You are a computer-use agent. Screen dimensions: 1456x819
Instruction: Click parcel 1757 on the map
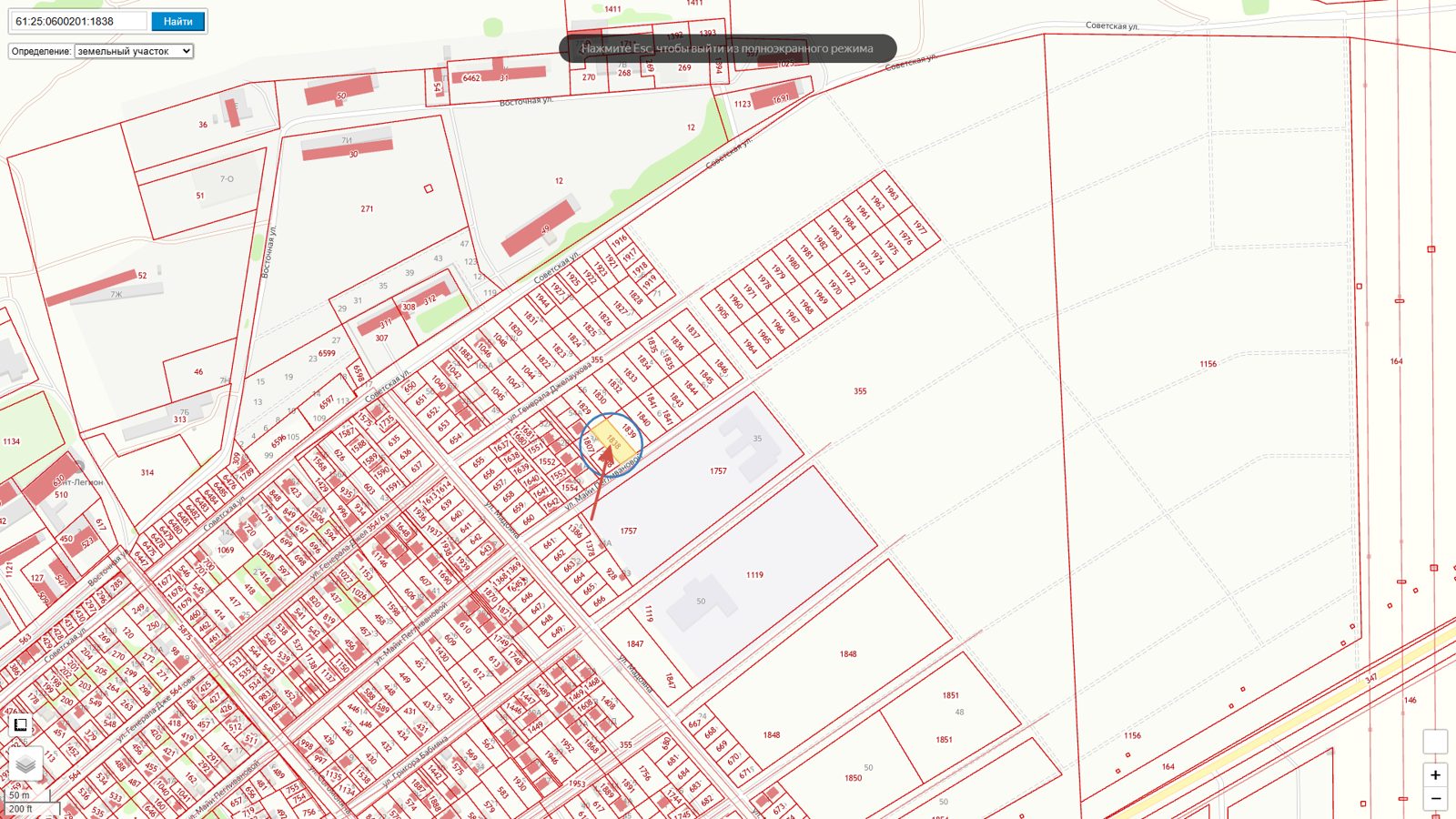[x=718, y=471]
